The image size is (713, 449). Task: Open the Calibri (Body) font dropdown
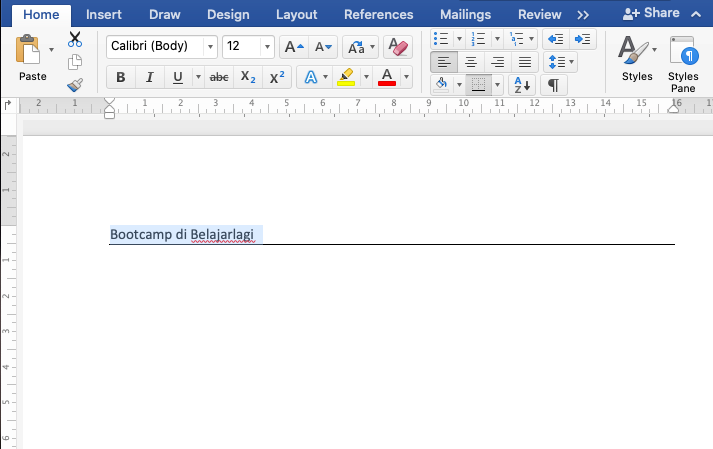point(211,47)
